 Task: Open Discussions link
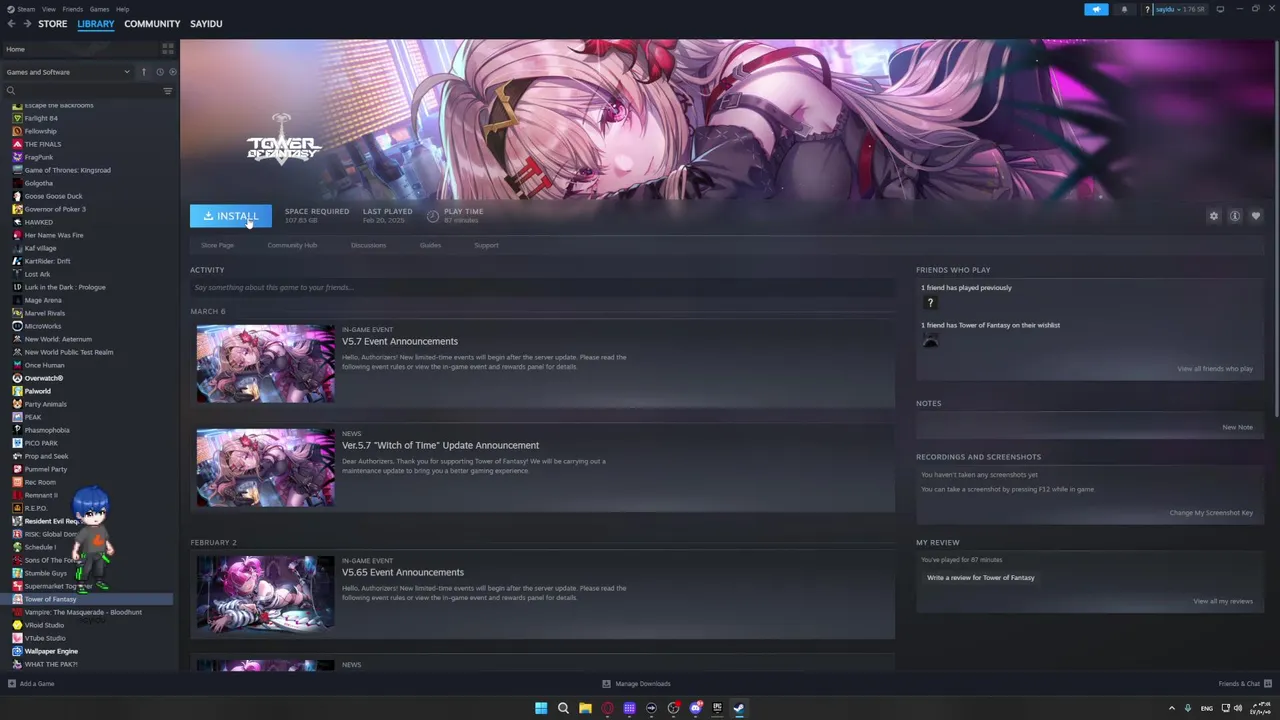pyautogui.click(x=368, y=245)
